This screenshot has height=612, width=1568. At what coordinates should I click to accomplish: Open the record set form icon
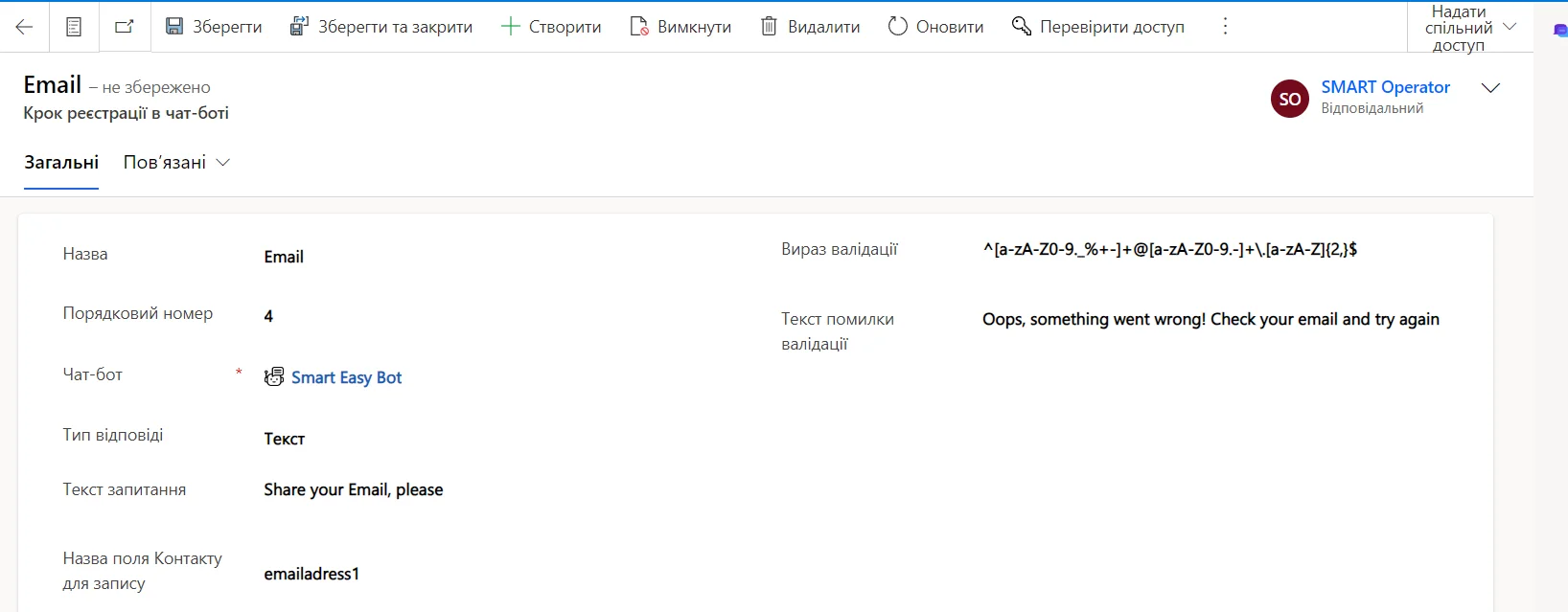coord(74,27)
